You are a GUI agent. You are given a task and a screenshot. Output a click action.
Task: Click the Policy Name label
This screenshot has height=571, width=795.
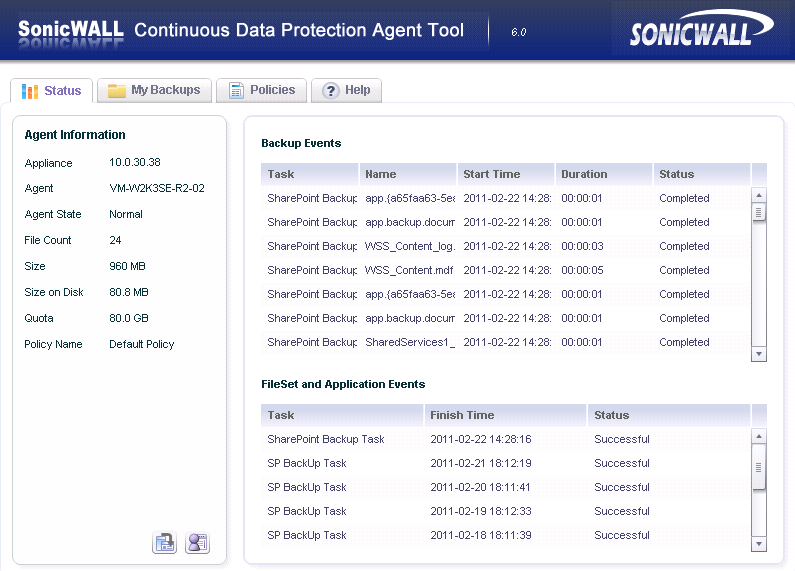(53, 344)
